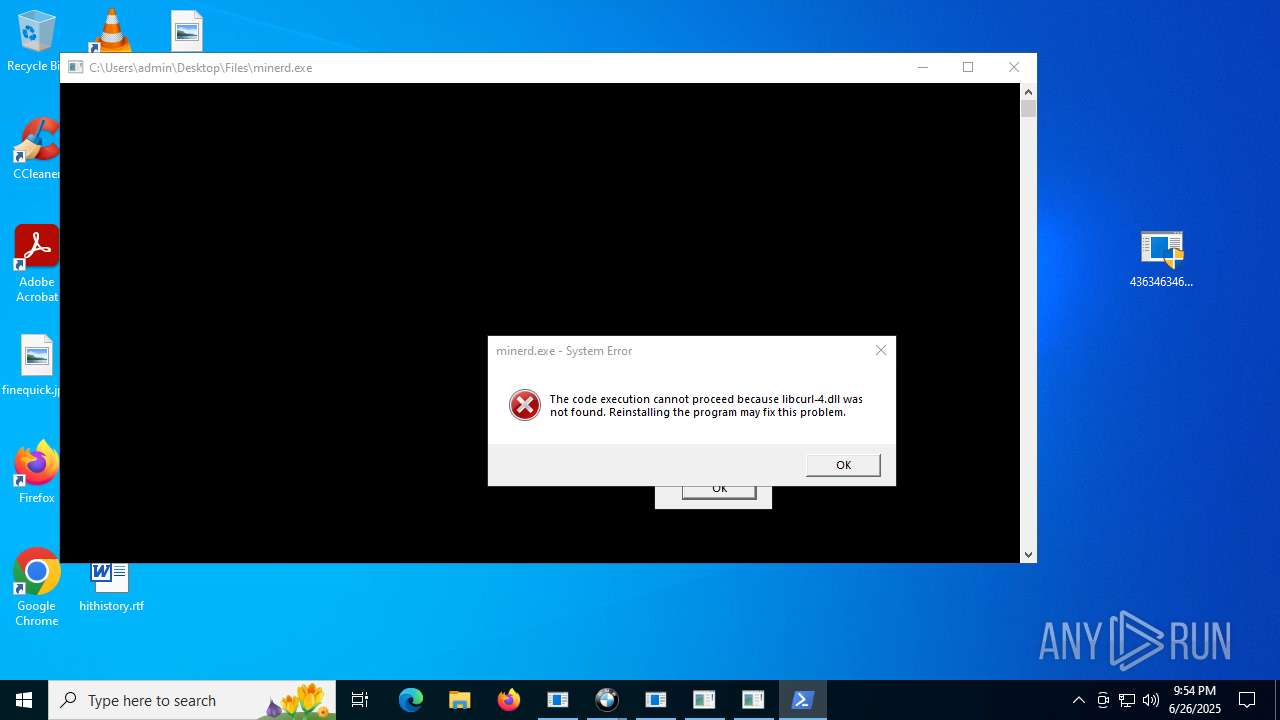Screen dimensions: 1280x720
Task: Select Firefox desktop shortcut
Action: click(36, 472)
